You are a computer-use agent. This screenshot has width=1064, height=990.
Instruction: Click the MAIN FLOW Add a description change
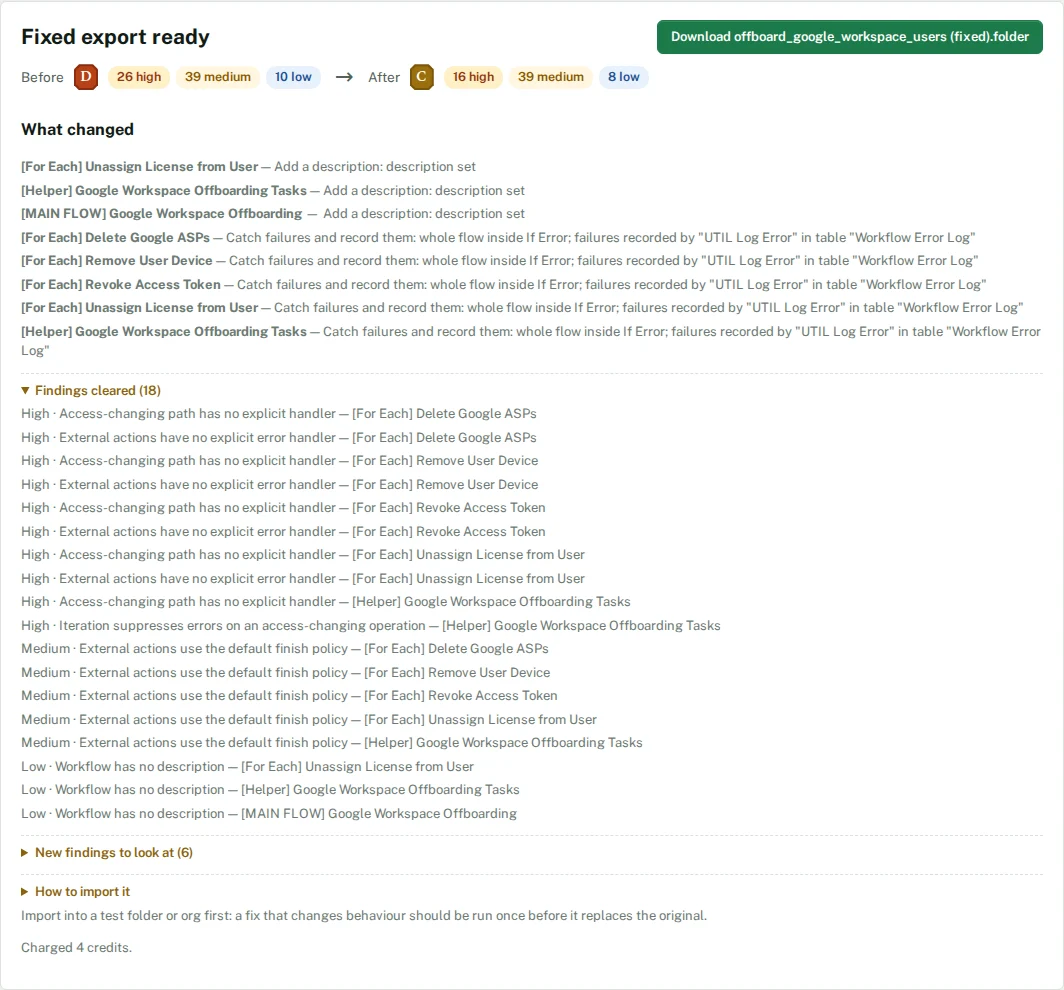tap(273, 214)
